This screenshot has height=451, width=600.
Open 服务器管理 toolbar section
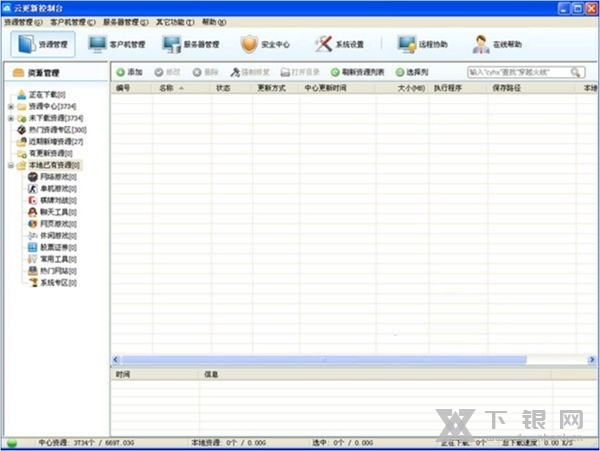(x=189, y=44)
